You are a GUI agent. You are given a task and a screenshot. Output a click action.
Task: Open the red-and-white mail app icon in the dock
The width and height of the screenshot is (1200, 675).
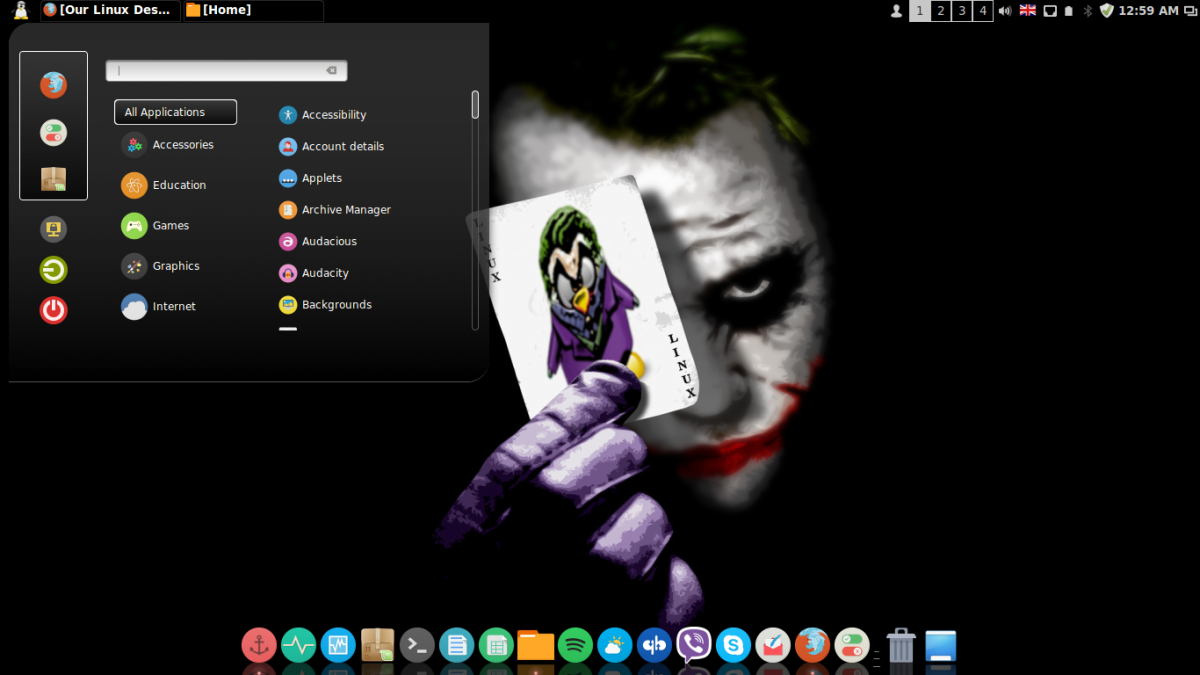tap(773, 645)
